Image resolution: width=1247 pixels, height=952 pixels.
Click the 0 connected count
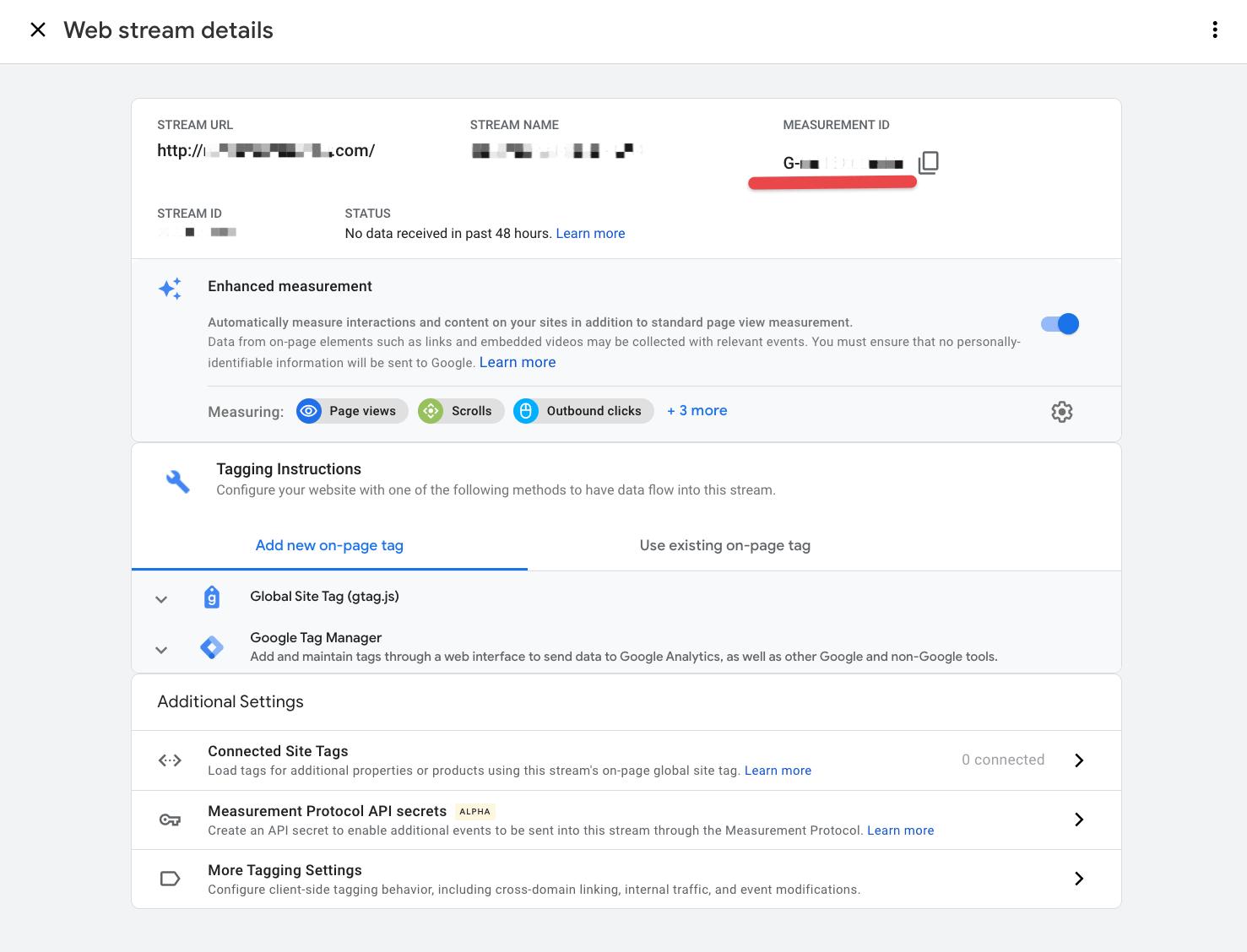click(x=1003, y=760)
